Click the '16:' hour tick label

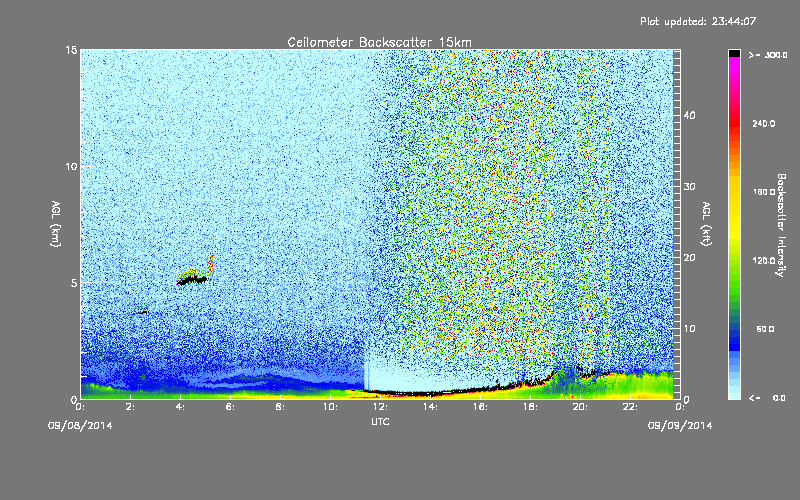[480, 407]
